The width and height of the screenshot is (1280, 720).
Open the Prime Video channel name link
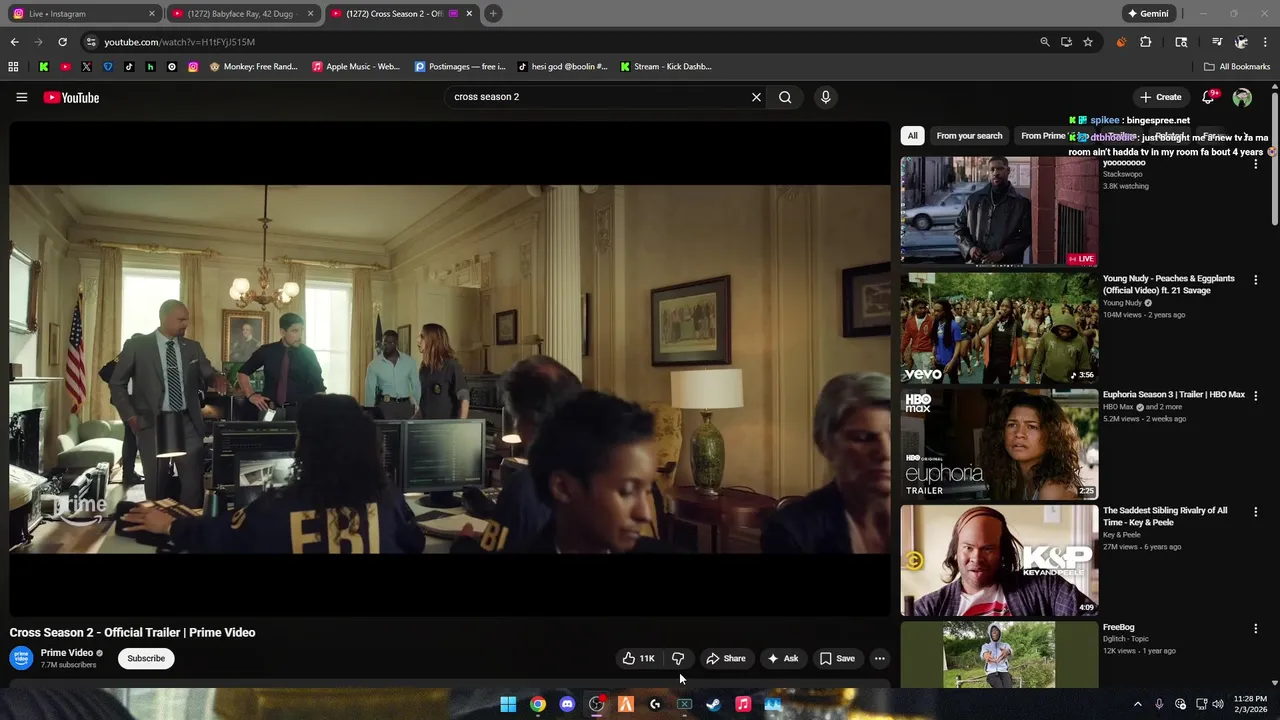pos(66,653)
